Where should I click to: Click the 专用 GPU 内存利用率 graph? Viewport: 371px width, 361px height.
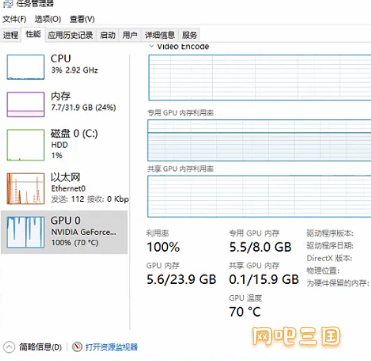(x=259, y=140)
